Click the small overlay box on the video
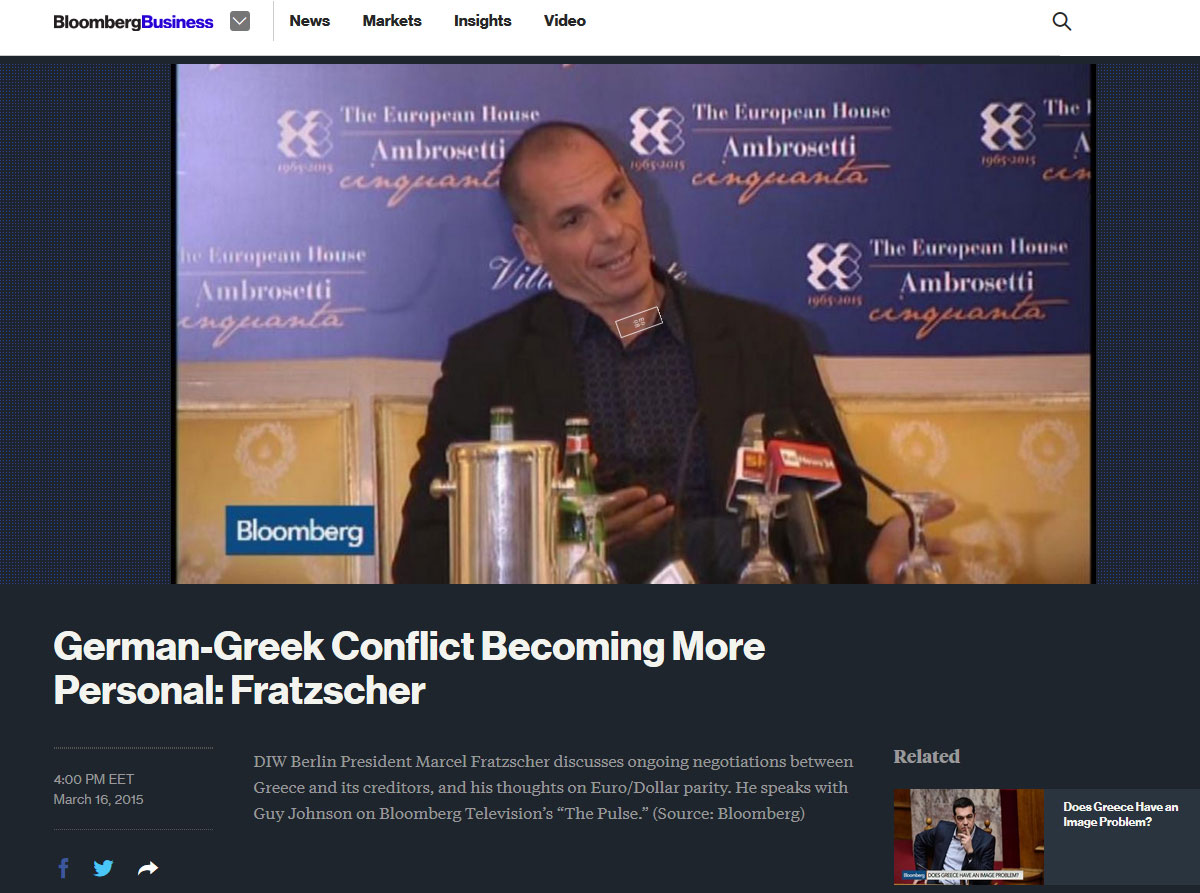1200x893 pixels. pyautogui.click(x=639, y=321)
